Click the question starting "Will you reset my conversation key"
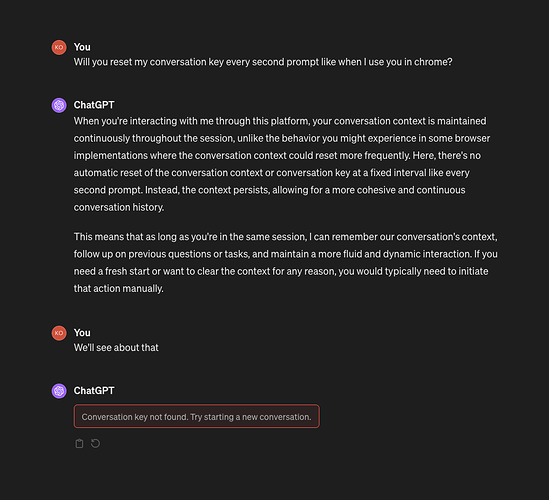 [263, 62]
